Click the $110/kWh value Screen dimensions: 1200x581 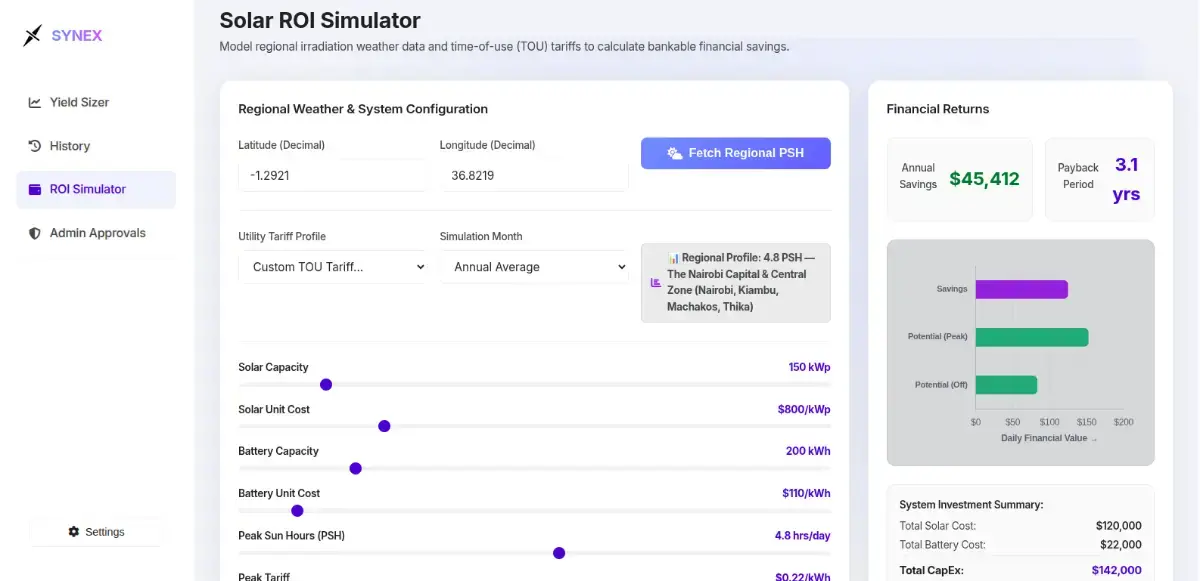[806, 493]
